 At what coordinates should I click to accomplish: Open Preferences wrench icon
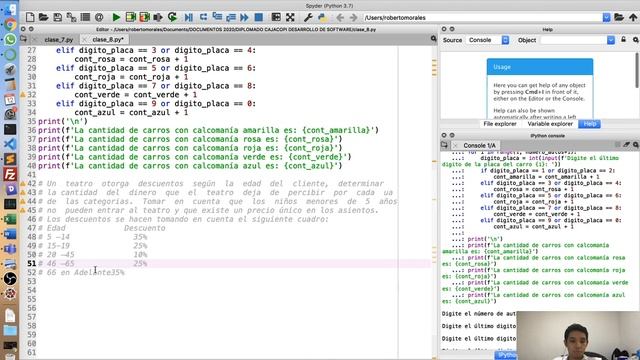pyautogui.click(x=308, y=17)
